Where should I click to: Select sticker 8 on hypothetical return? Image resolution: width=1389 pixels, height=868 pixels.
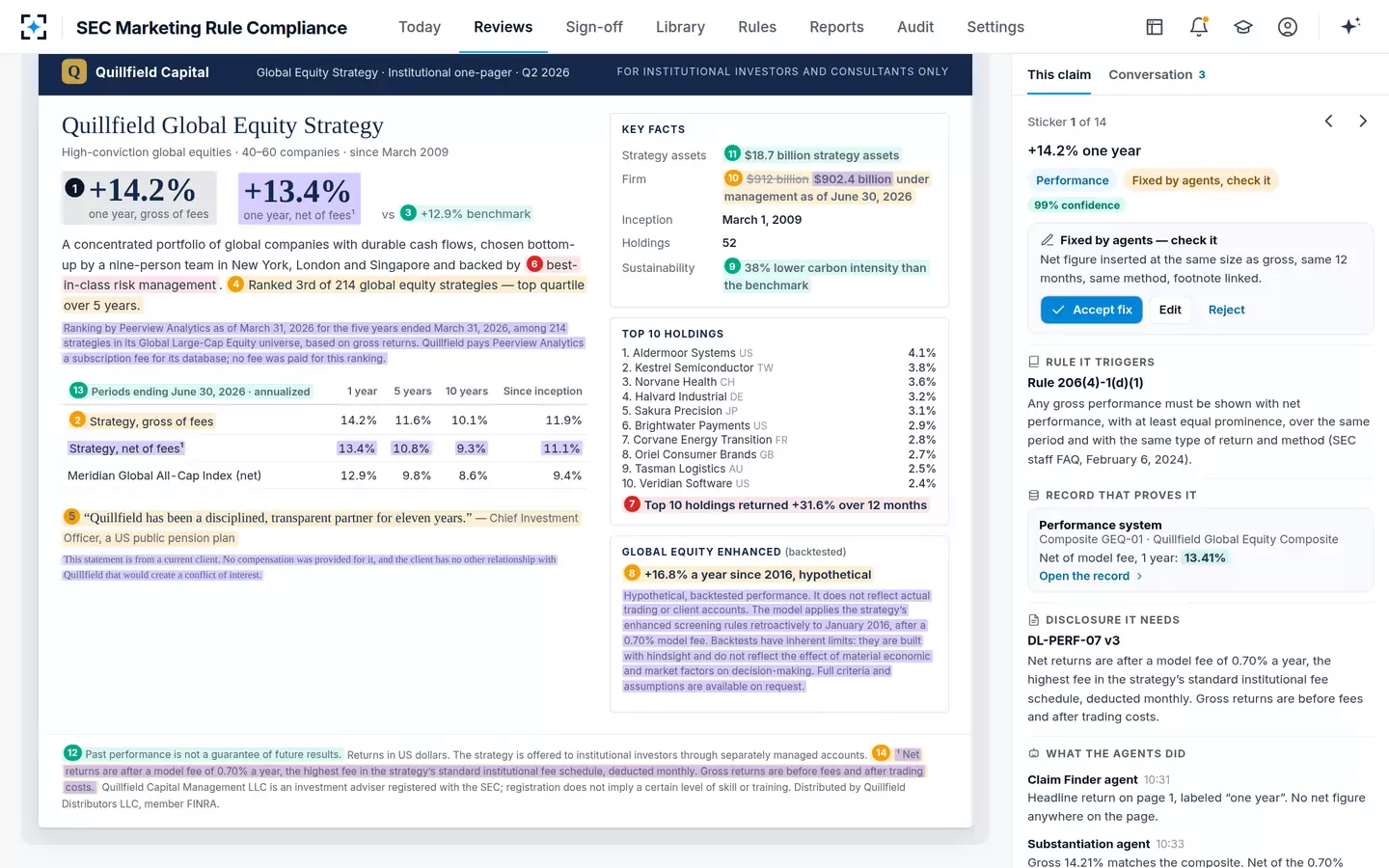point(632,573)
